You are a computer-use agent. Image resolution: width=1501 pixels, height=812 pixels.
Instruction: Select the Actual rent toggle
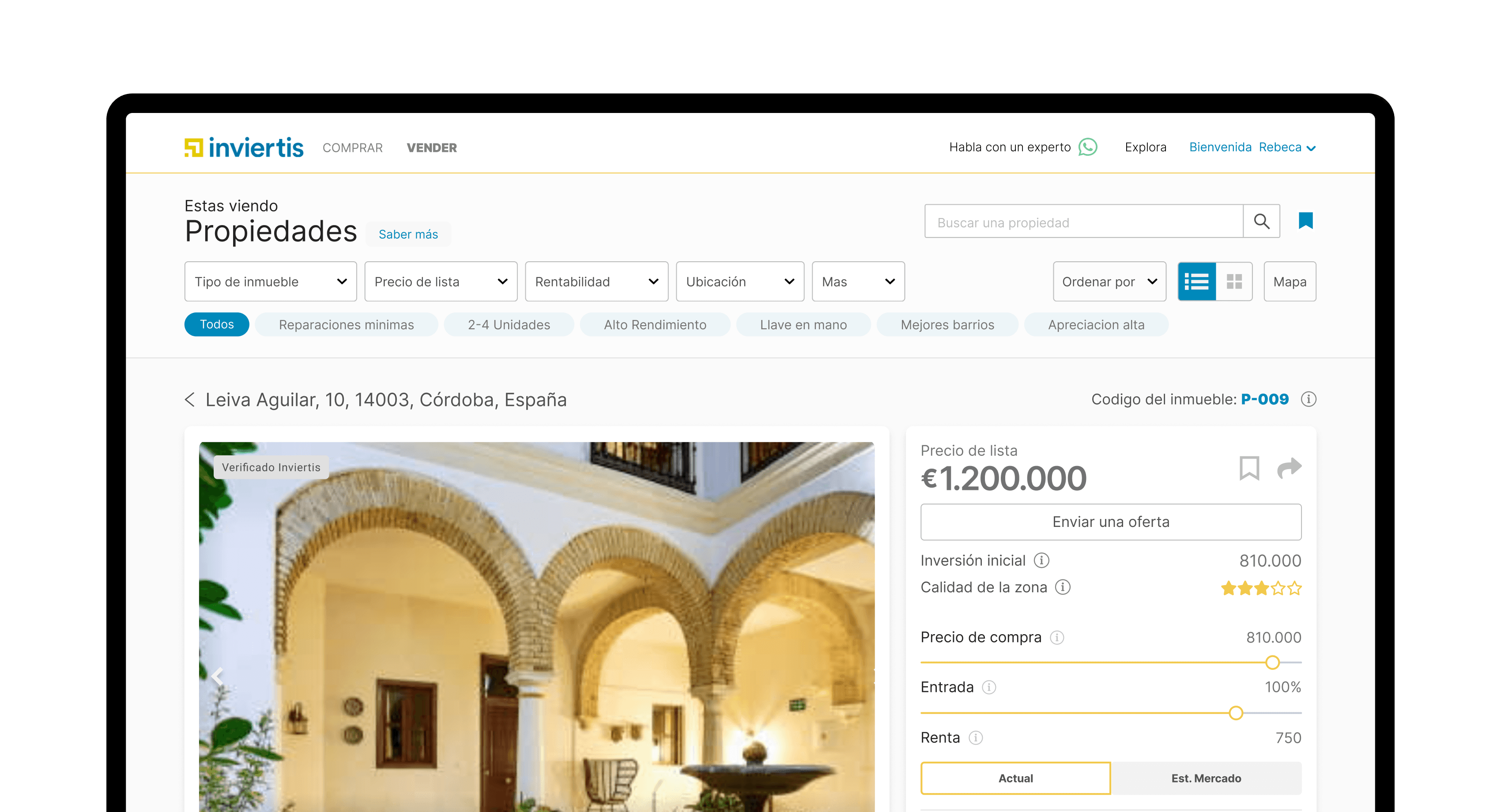[x=1015, y=778]
